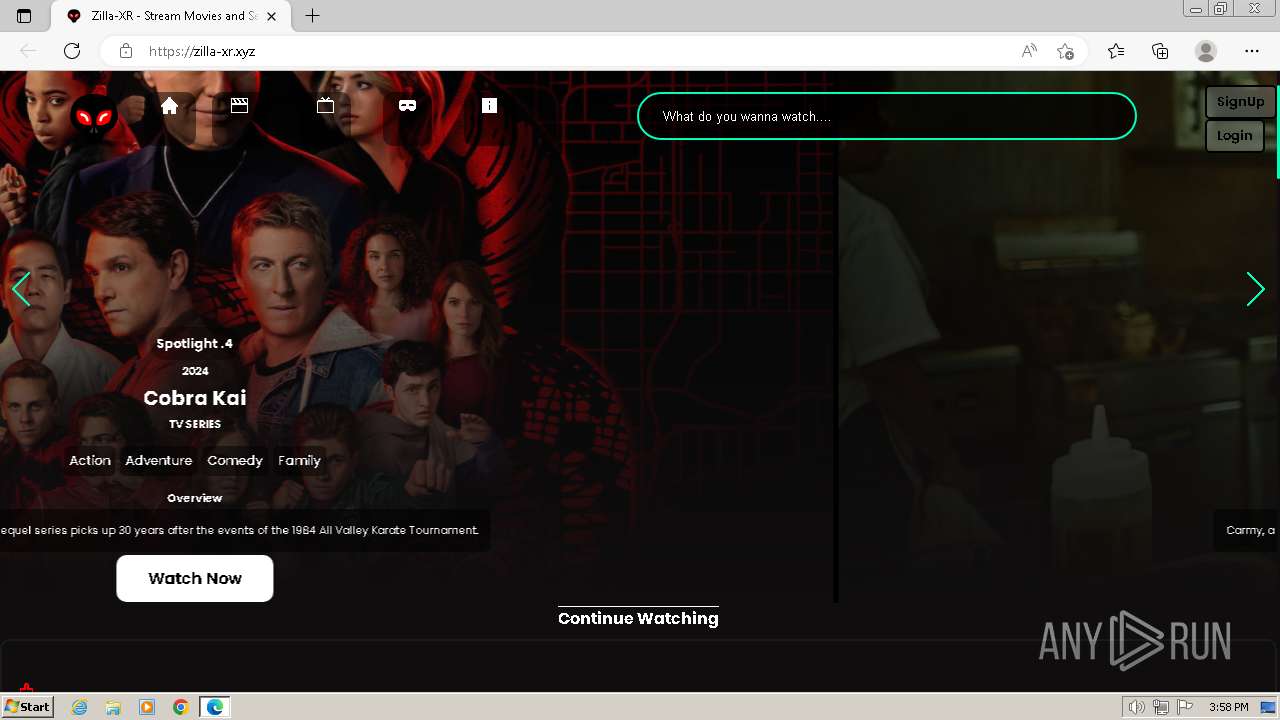Click the Cobra Kai title
This screenshot has width=1280, height=720.
[x=195, y=398]
